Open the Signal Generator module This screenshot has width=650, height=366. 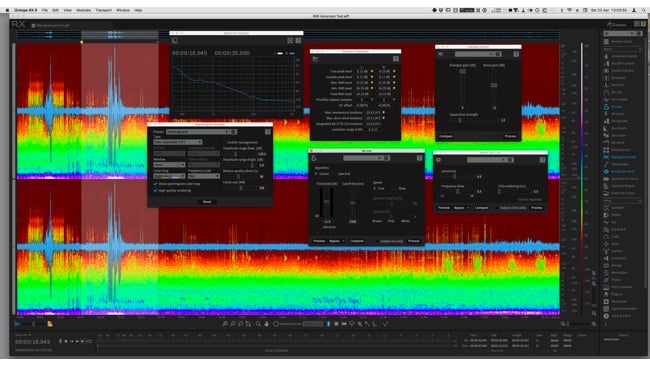pyautogui.click(x=620, y=309)
